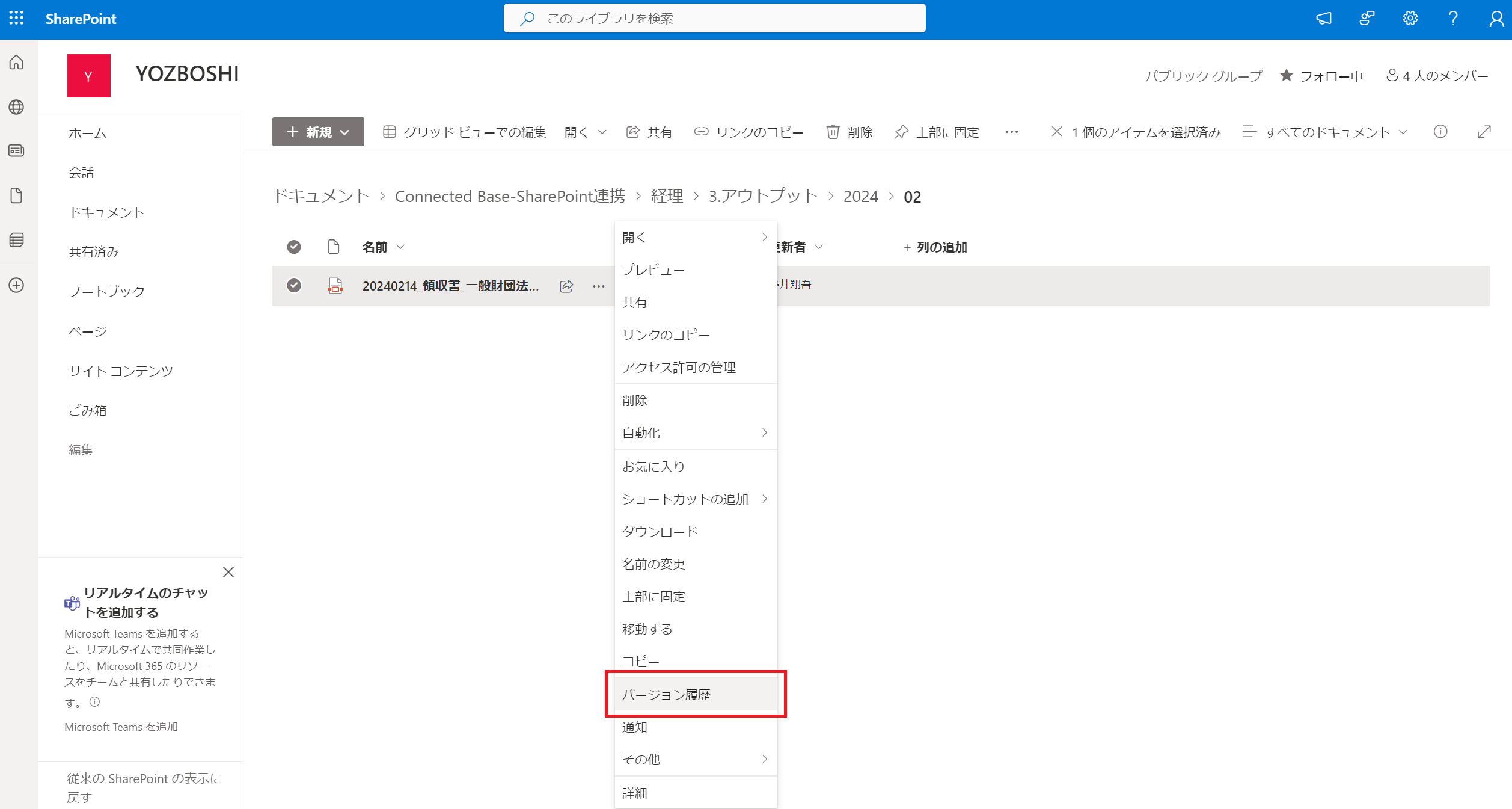Select 詳細 in the context menu
1512x809 pixels.
coord(696,793)
